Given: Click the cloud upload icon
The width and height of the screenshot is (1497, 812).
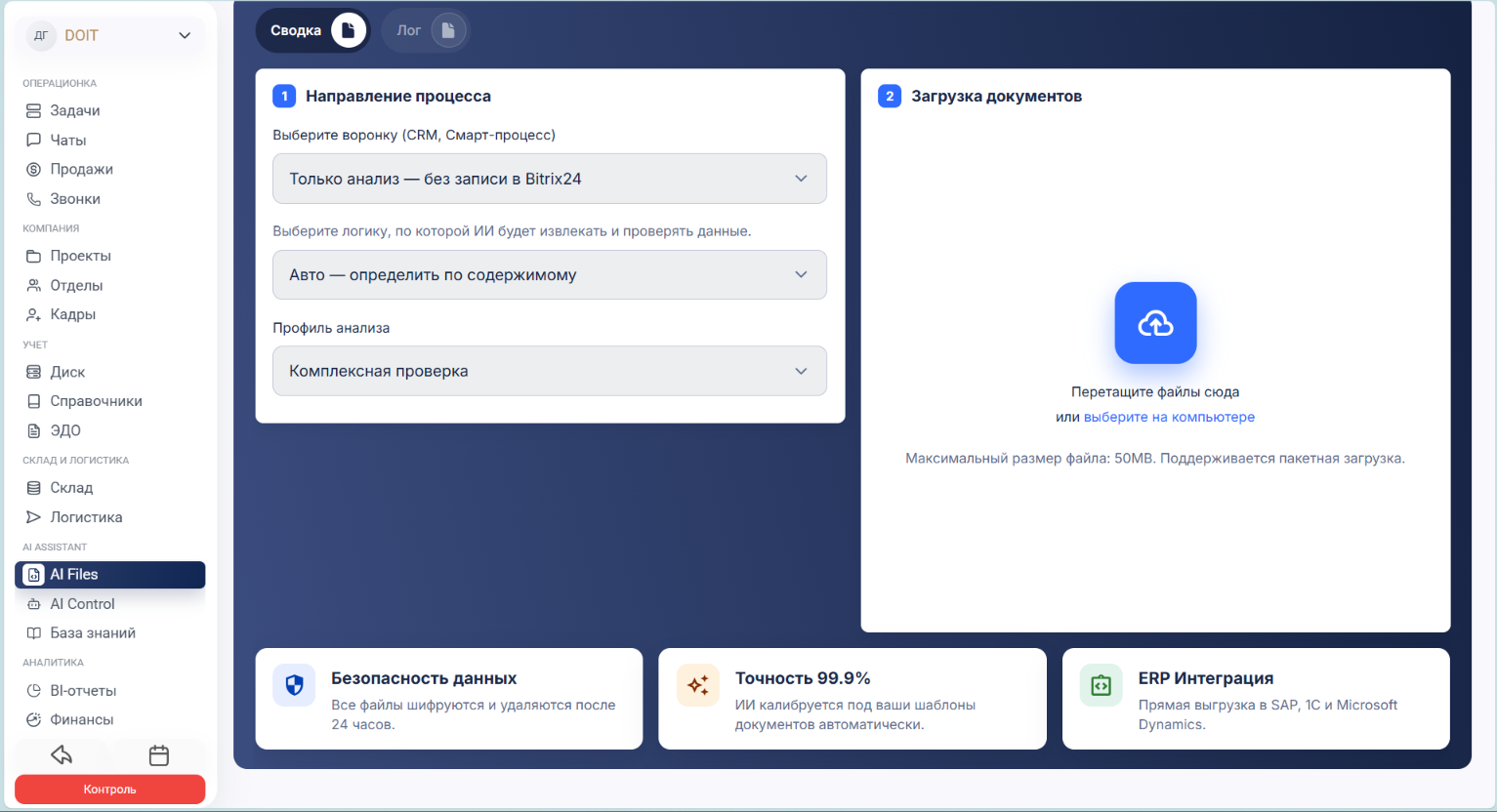Looking at the screenshot, I should (x=1155, y=323).
